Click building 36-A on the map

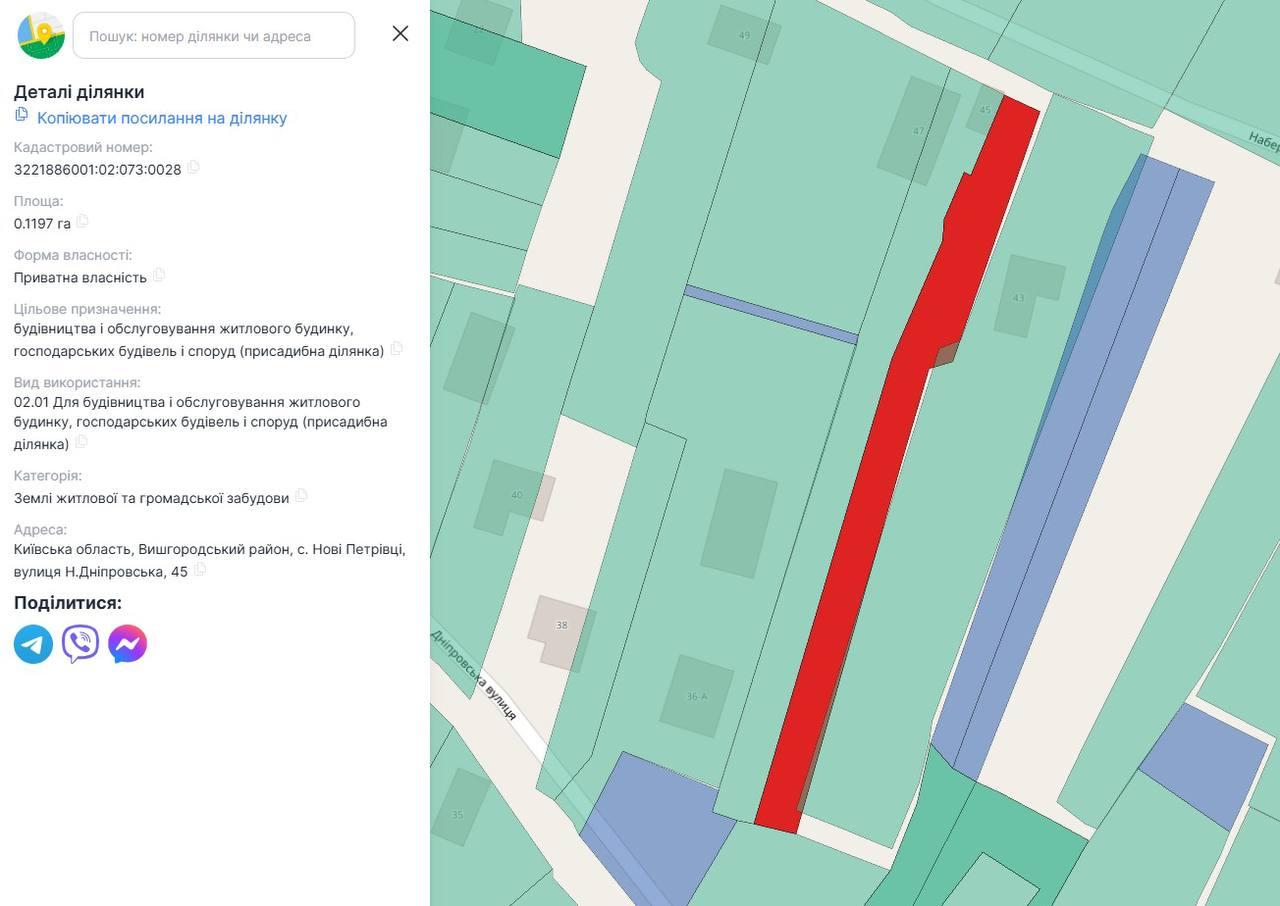(697, 696)
